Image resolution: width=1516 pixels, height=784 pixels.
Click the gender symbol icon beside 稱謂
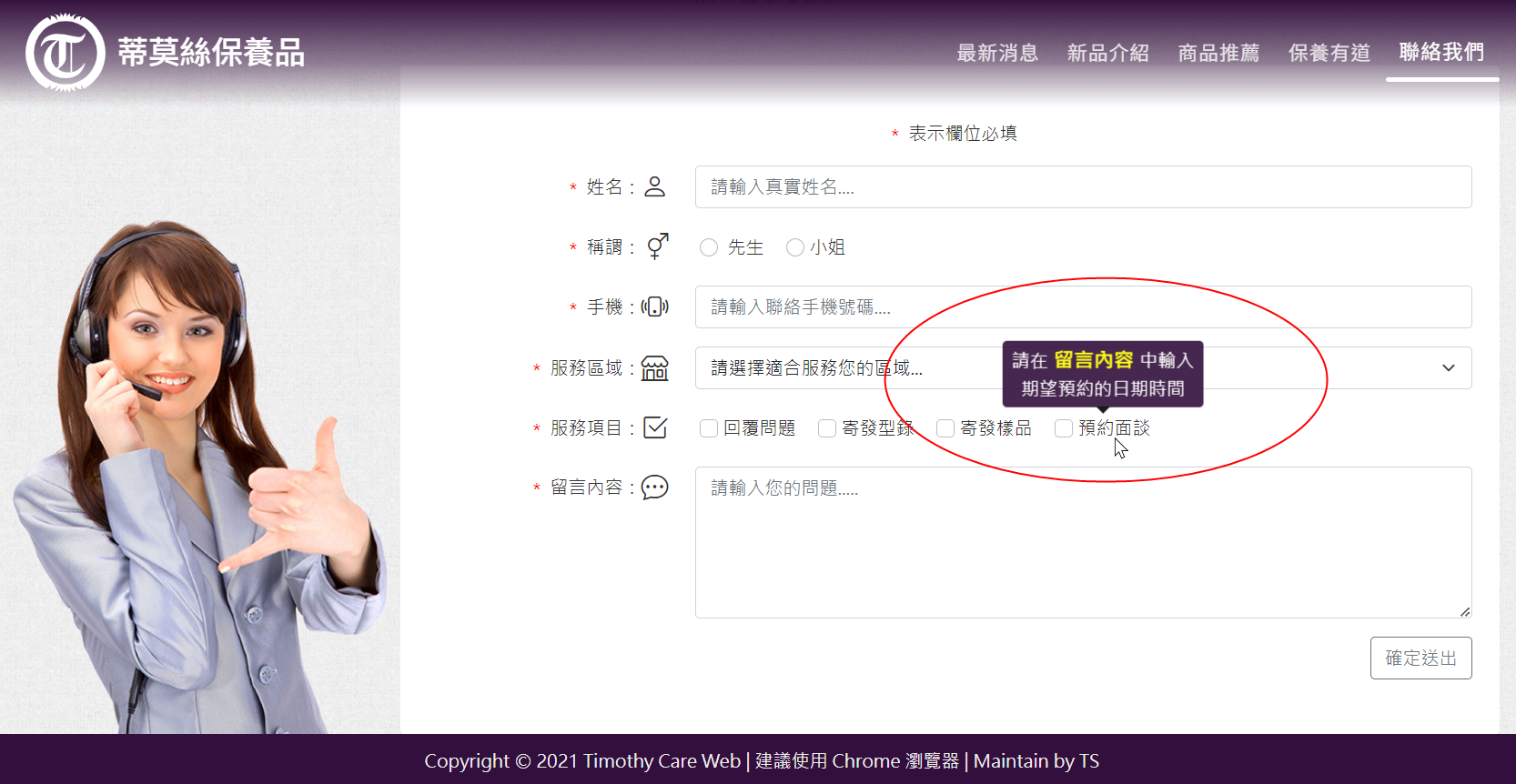(657, 246)
